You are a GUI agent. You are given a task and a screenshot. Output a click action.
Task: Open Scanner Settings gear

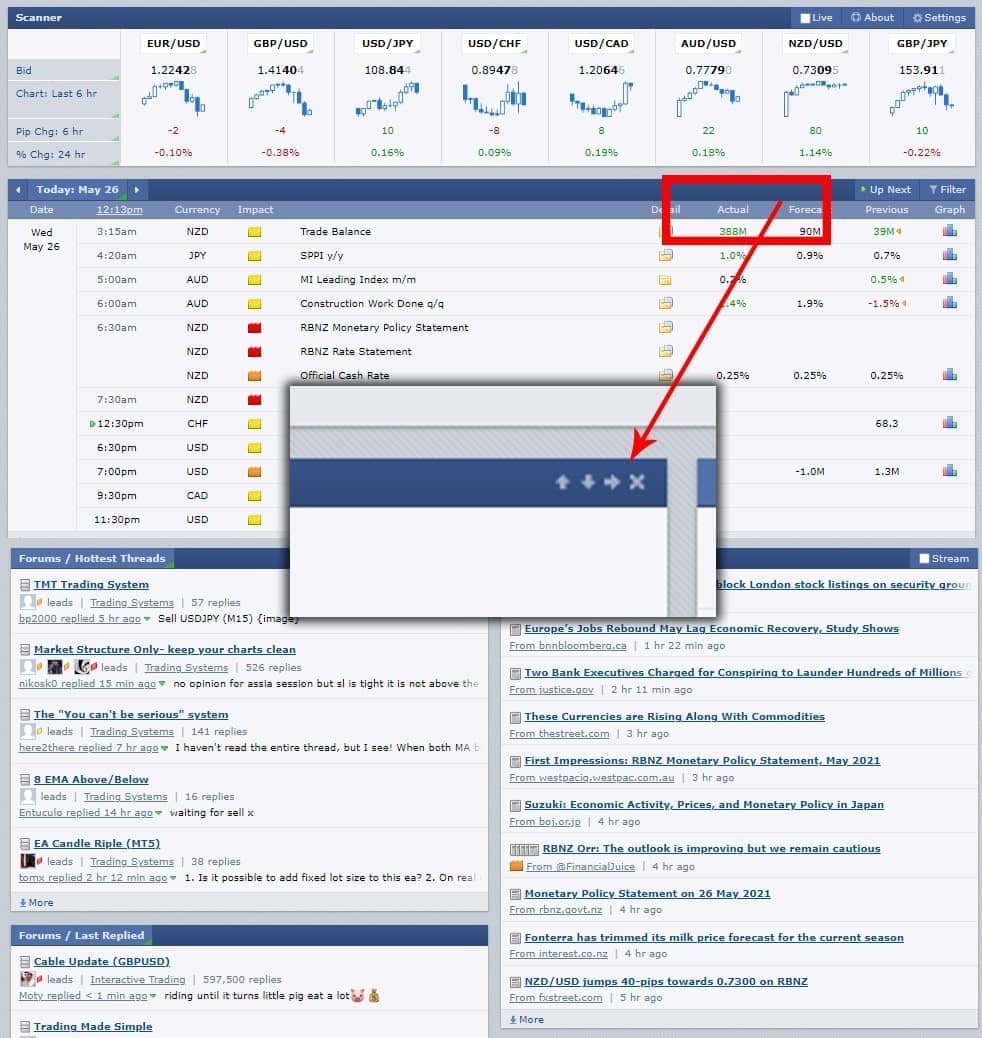point(938,18)
